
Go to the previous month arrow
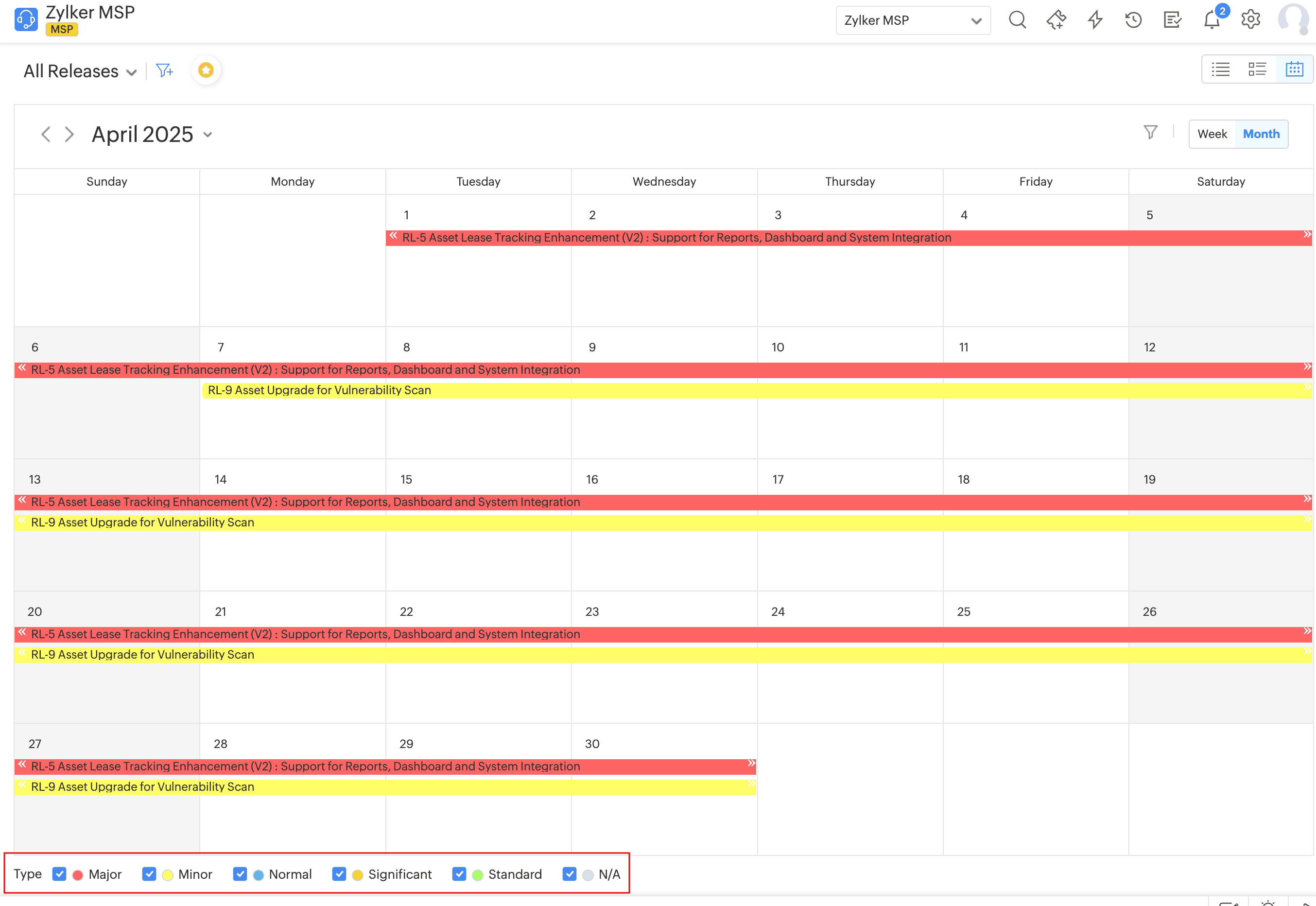[x=46, y=135]
